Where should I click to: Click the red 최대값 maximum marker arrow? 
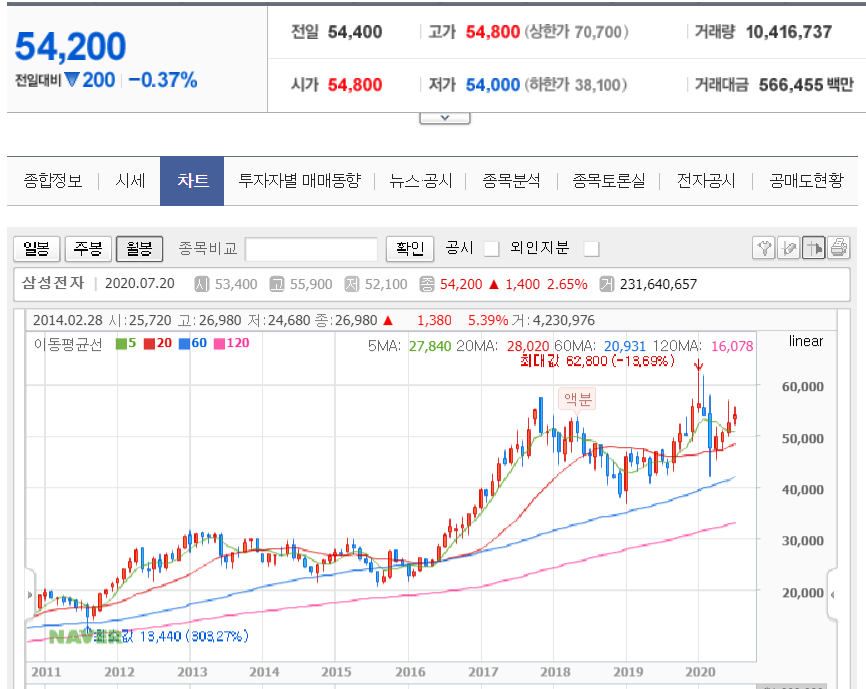(698, 365)
